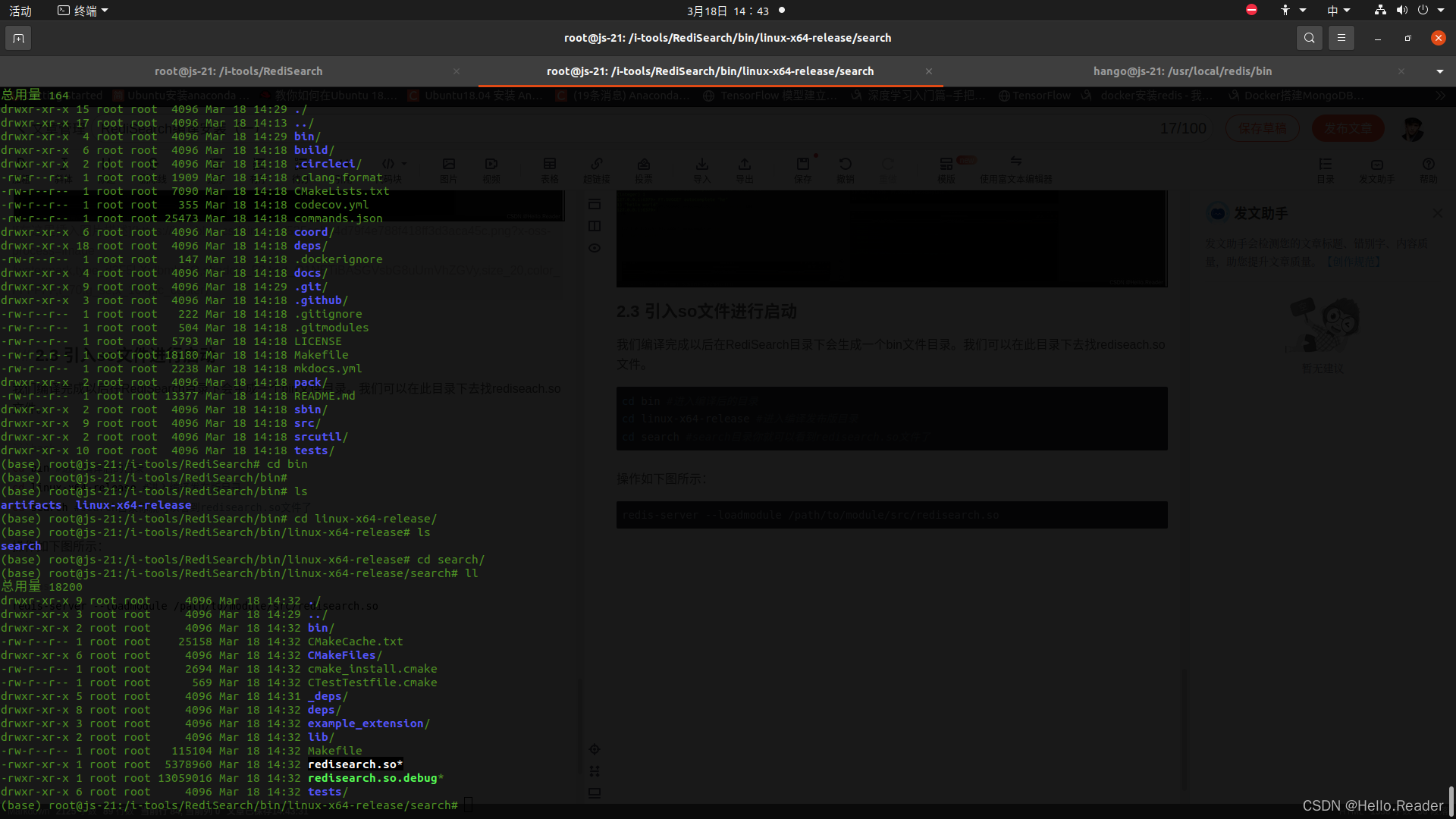Open a new terminal tab with the button
1456x819 pixels.
[x=18, y=38]
